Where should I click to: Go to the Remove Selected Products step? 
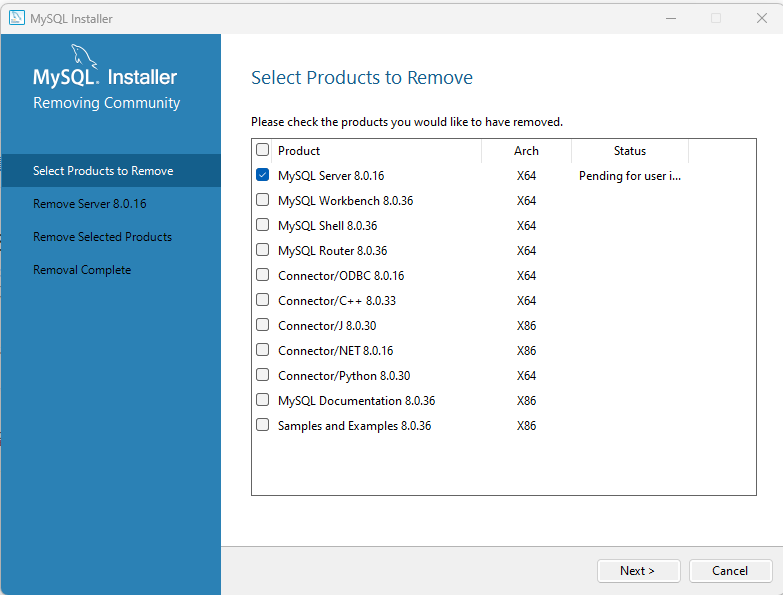102,237
